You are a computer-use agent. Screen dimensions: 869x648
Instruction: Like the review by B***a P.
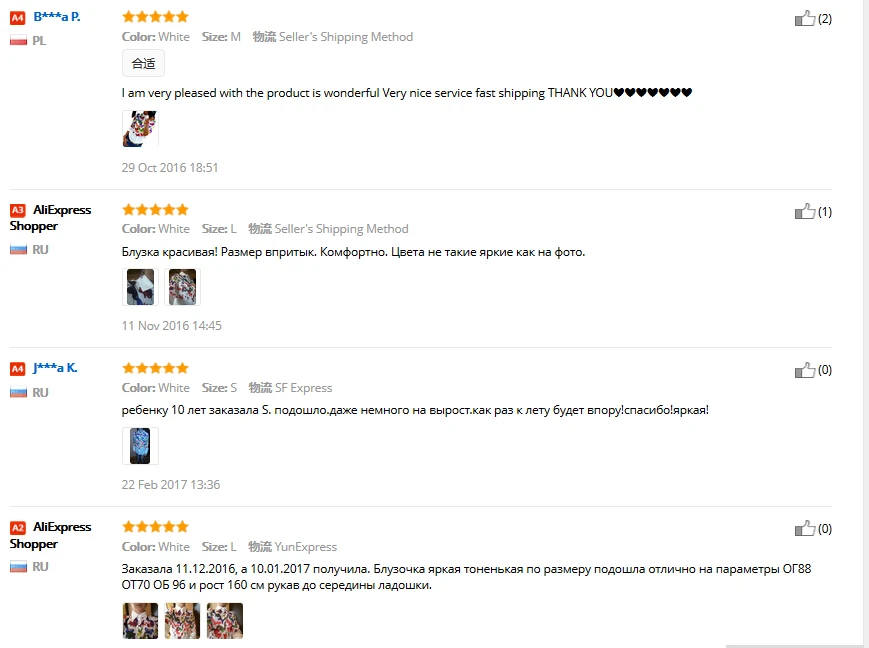pyautogui.click(x=805, y=18)
